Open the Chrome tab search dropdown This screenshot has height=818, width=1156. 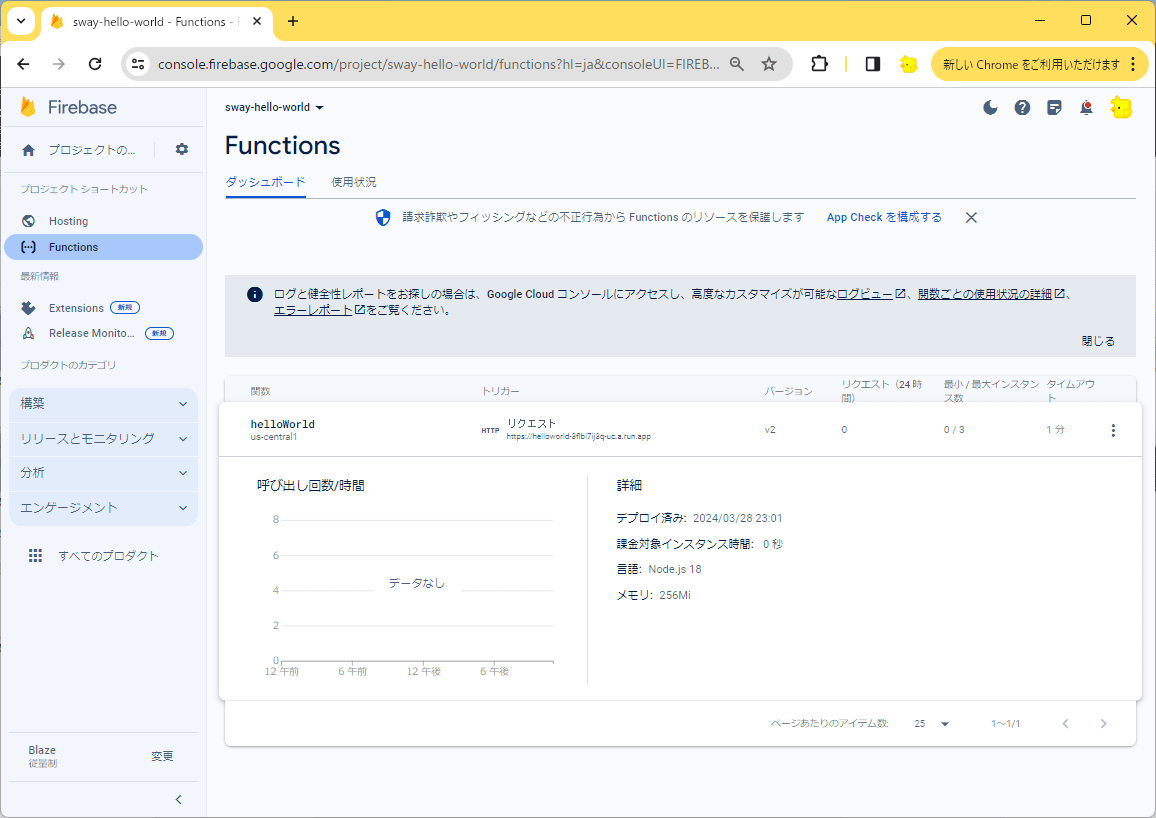pos(21,21)
